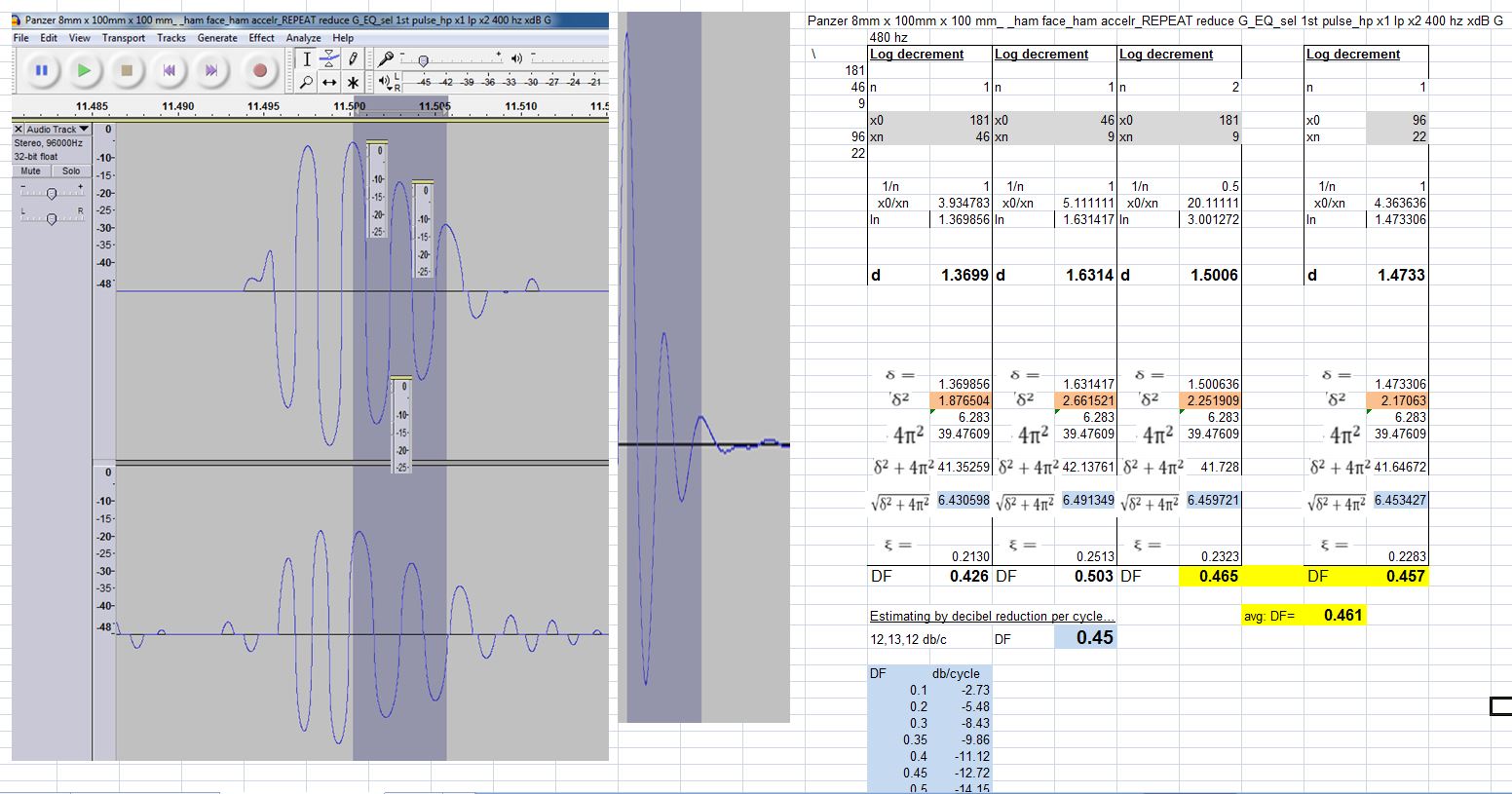
Task: Click the 11.485 mark on the timeline ruler
Action: (x=92, y=106)
